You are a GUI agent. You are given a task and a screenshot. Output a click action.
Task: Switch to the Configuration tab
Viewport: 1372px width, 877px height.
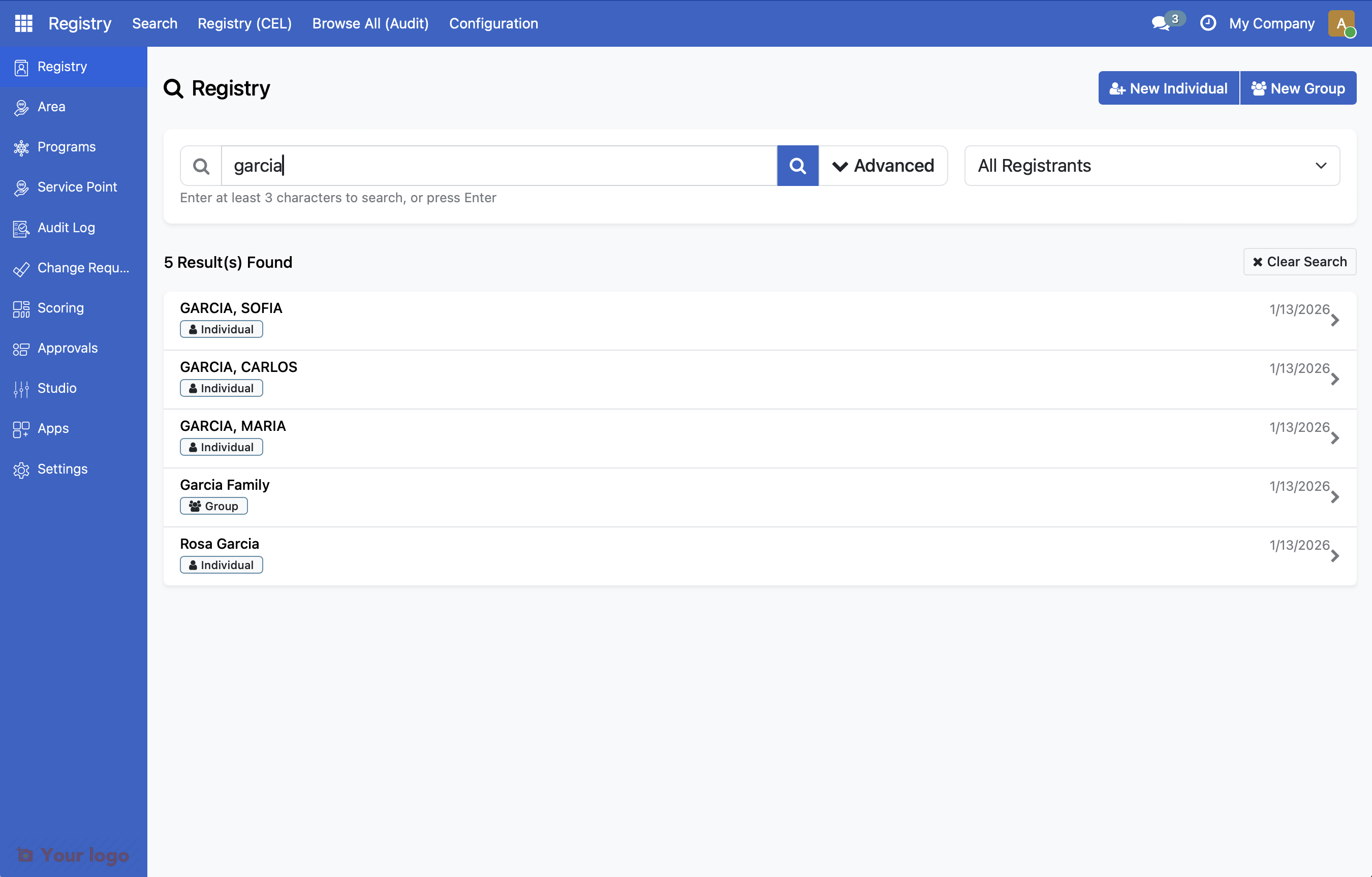(x=493, y=23)
